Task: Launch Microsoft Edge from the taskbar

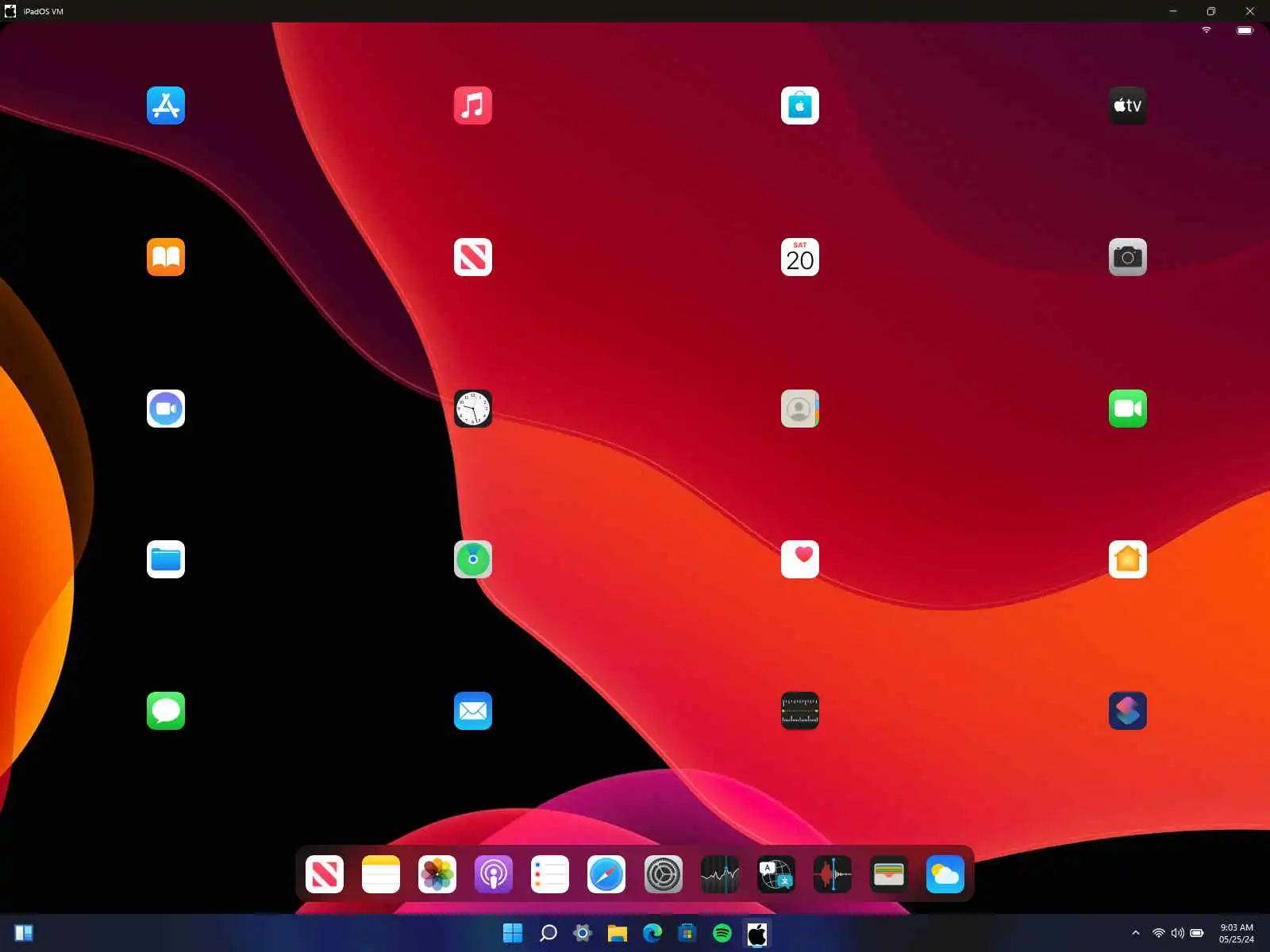Action: tap(652, 933)
